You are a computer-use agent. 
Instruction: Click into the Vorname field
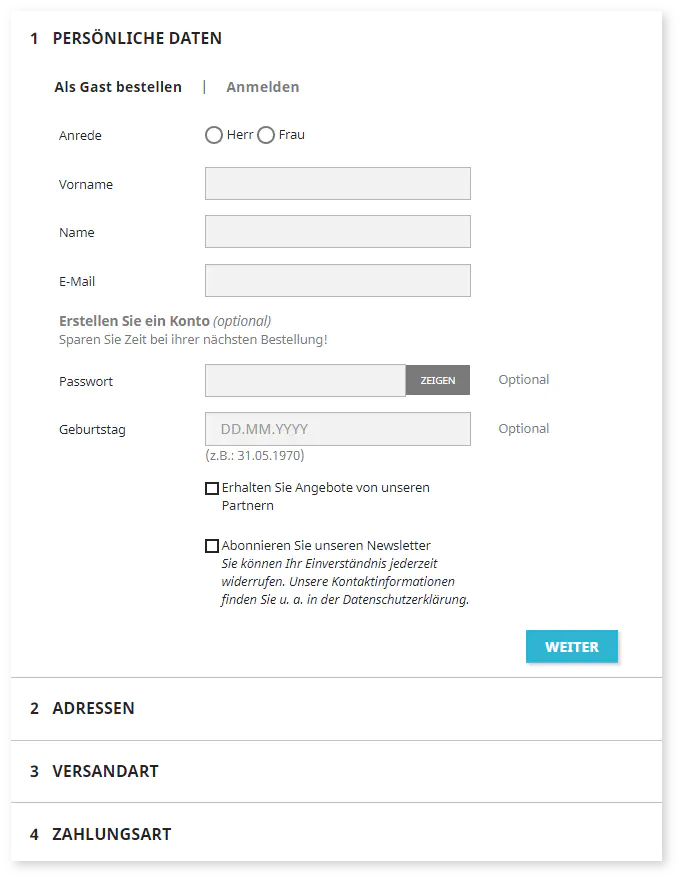tap(337, 184)
